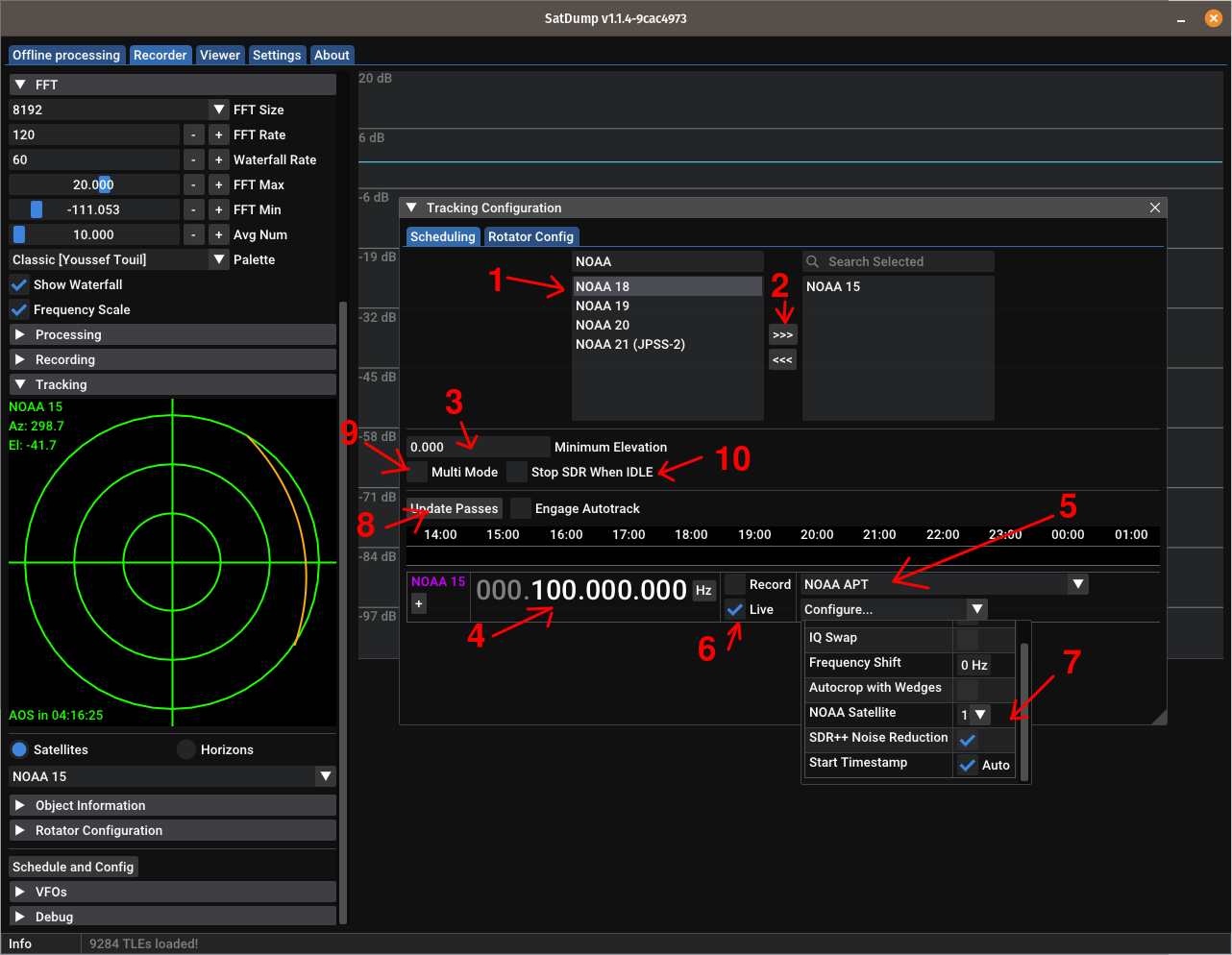The width and height of the screenshot is (1232, 955).
Task: Enable the Record checkbox
Action: [735, 584]
